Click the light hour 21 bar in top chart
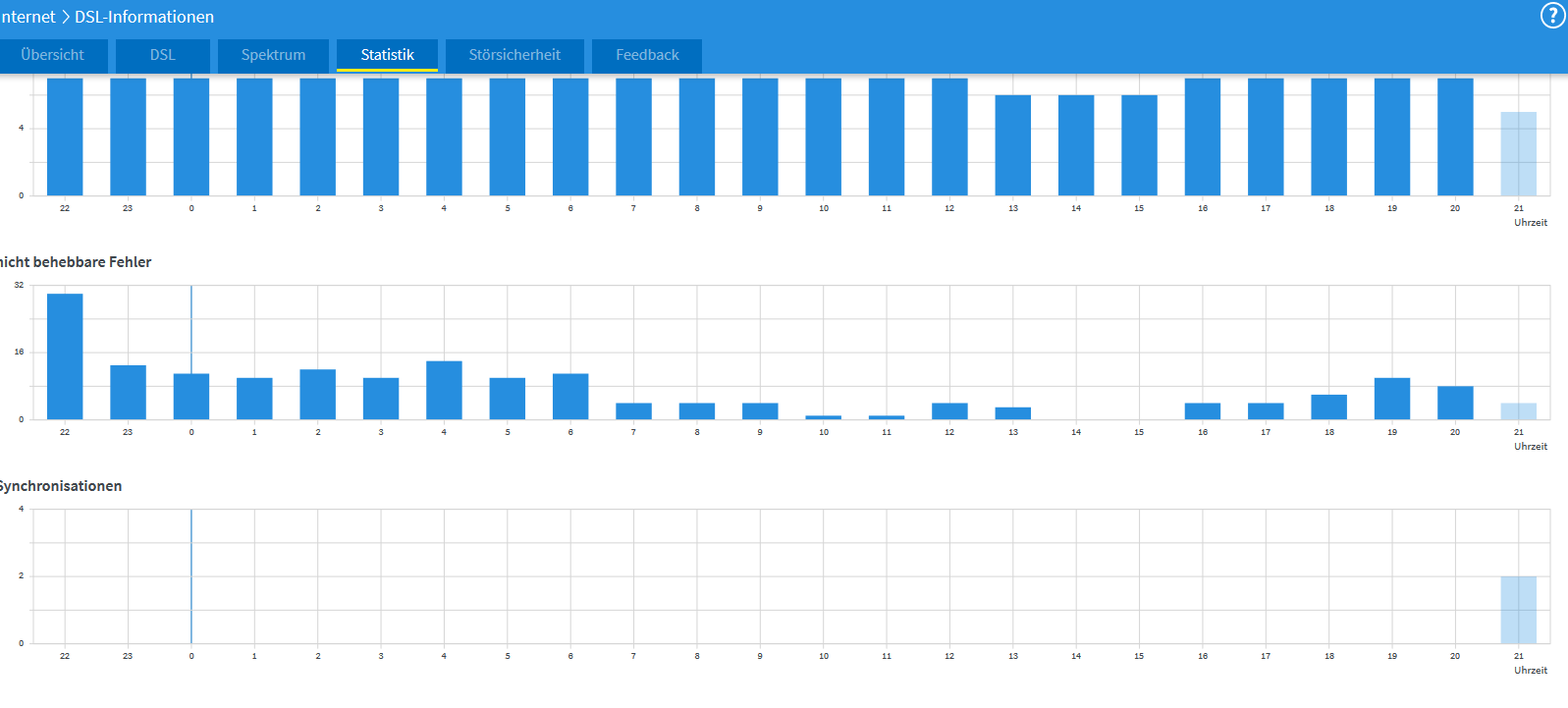 [1519, 153]
